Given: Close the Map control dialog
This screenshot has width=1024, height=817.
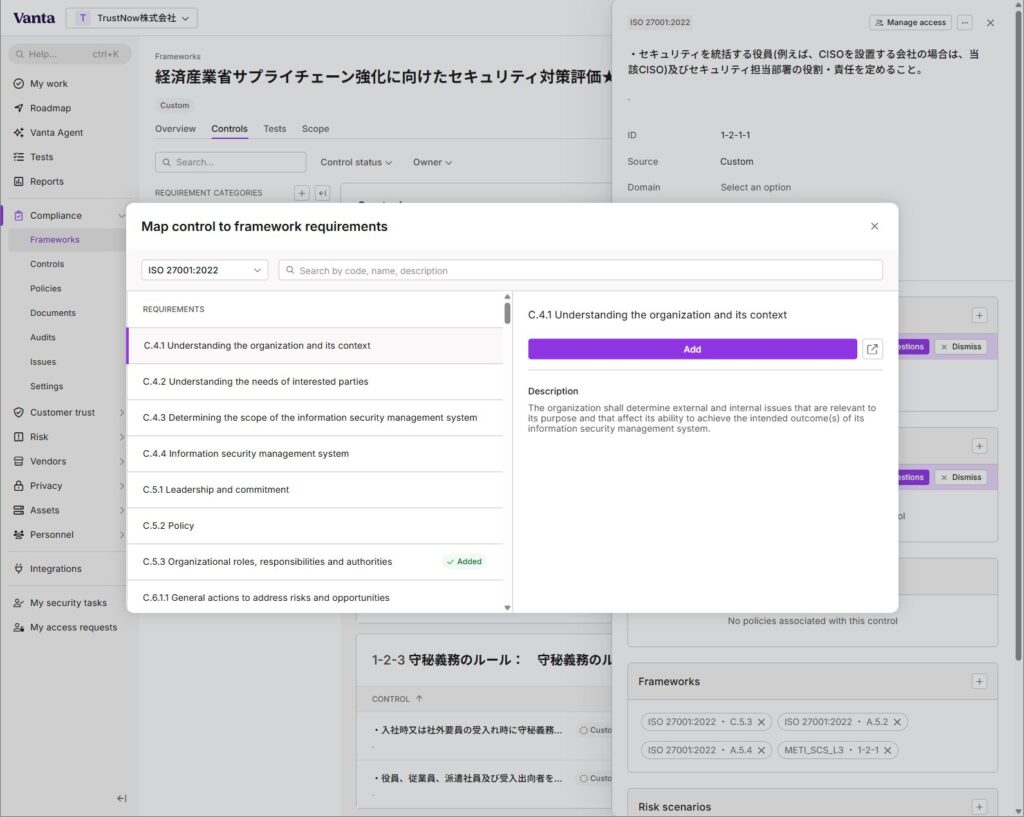Looking at the screenshot, I should click(874, 226).
